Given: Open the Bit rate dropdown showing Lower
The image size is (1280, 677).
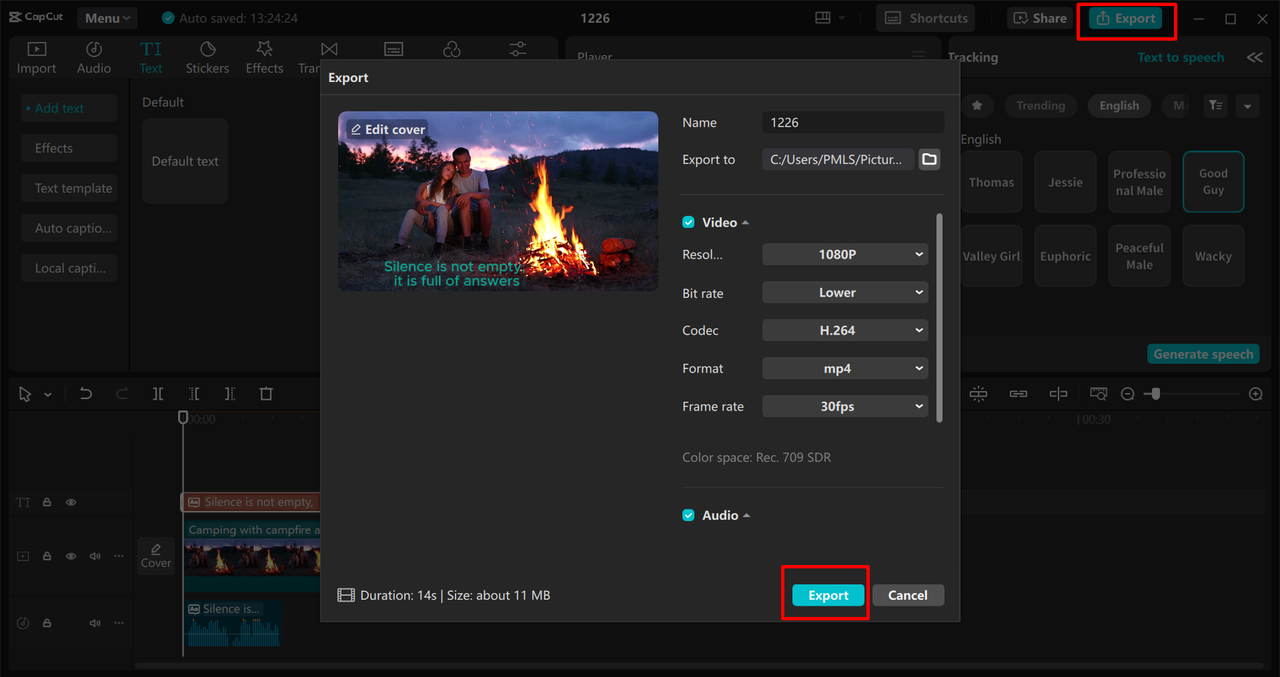Looking at the screenshot, I should [x=845, y=292].
